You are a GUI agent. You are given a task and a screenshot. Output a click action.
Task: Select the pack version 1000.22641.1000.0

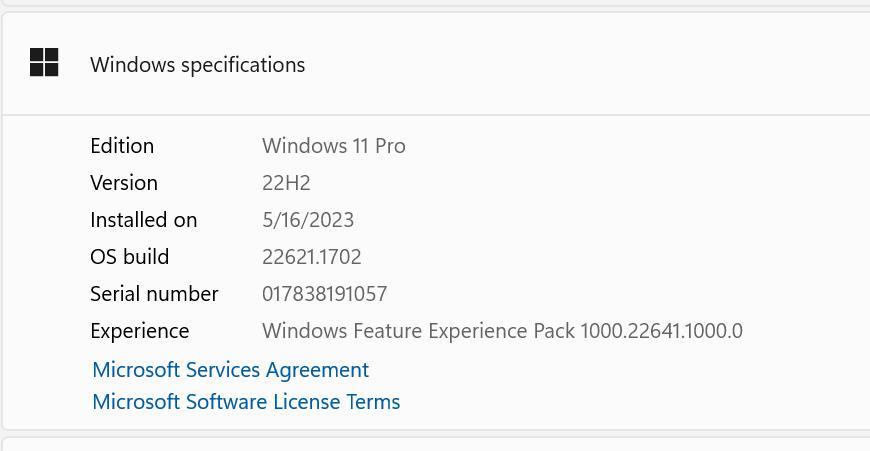click(x=661, y=331)
